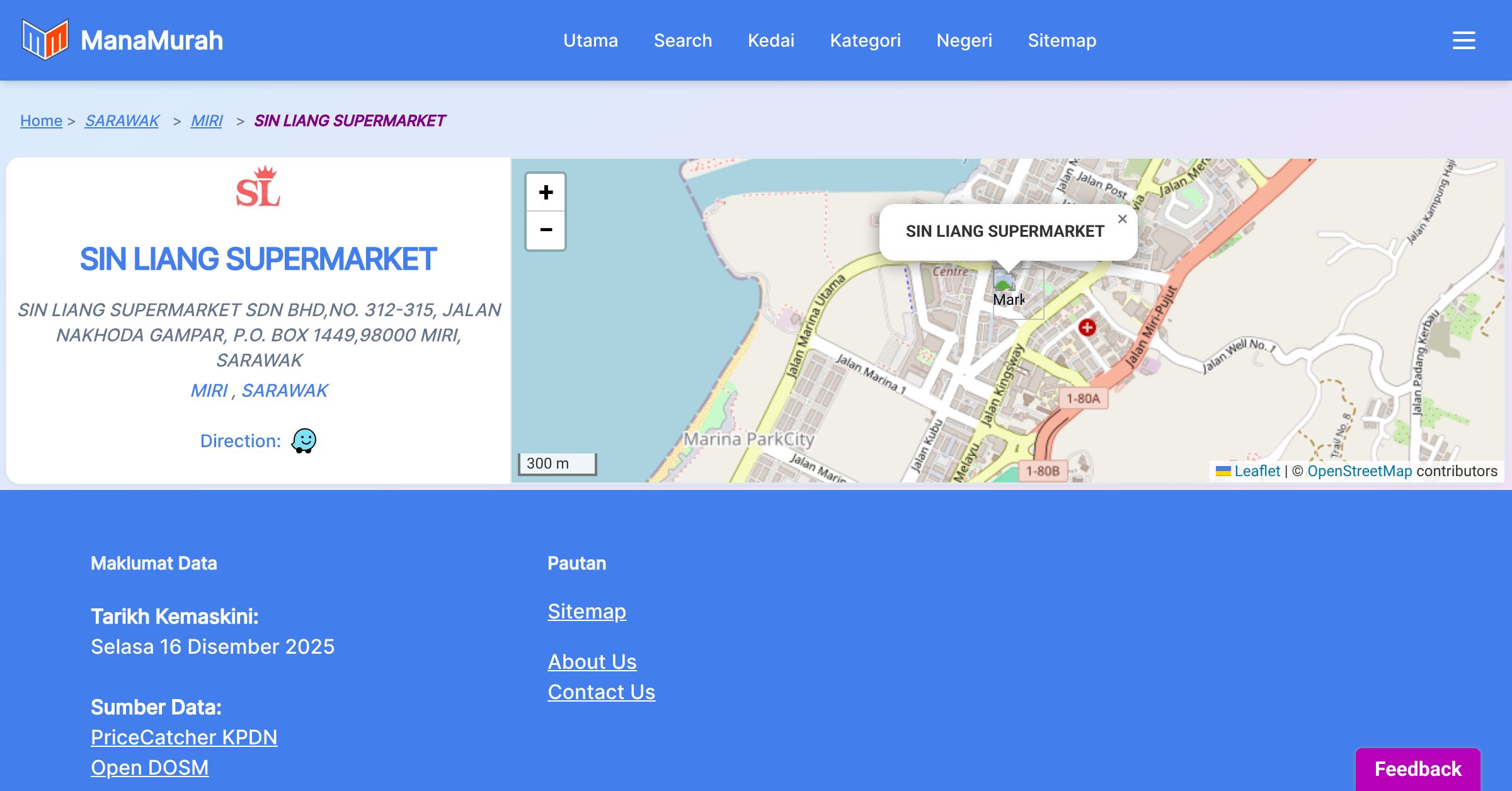Close the Sin Liang Supermarket map popup

coord(1122,219)
